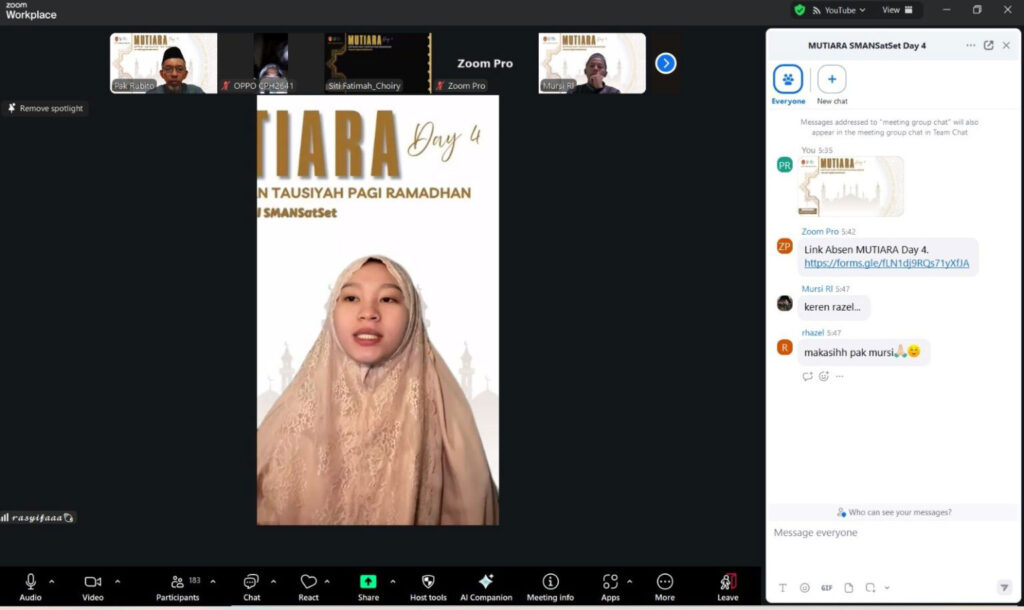
Task: Insert a GIF in the chat
Action: point(827,588)
